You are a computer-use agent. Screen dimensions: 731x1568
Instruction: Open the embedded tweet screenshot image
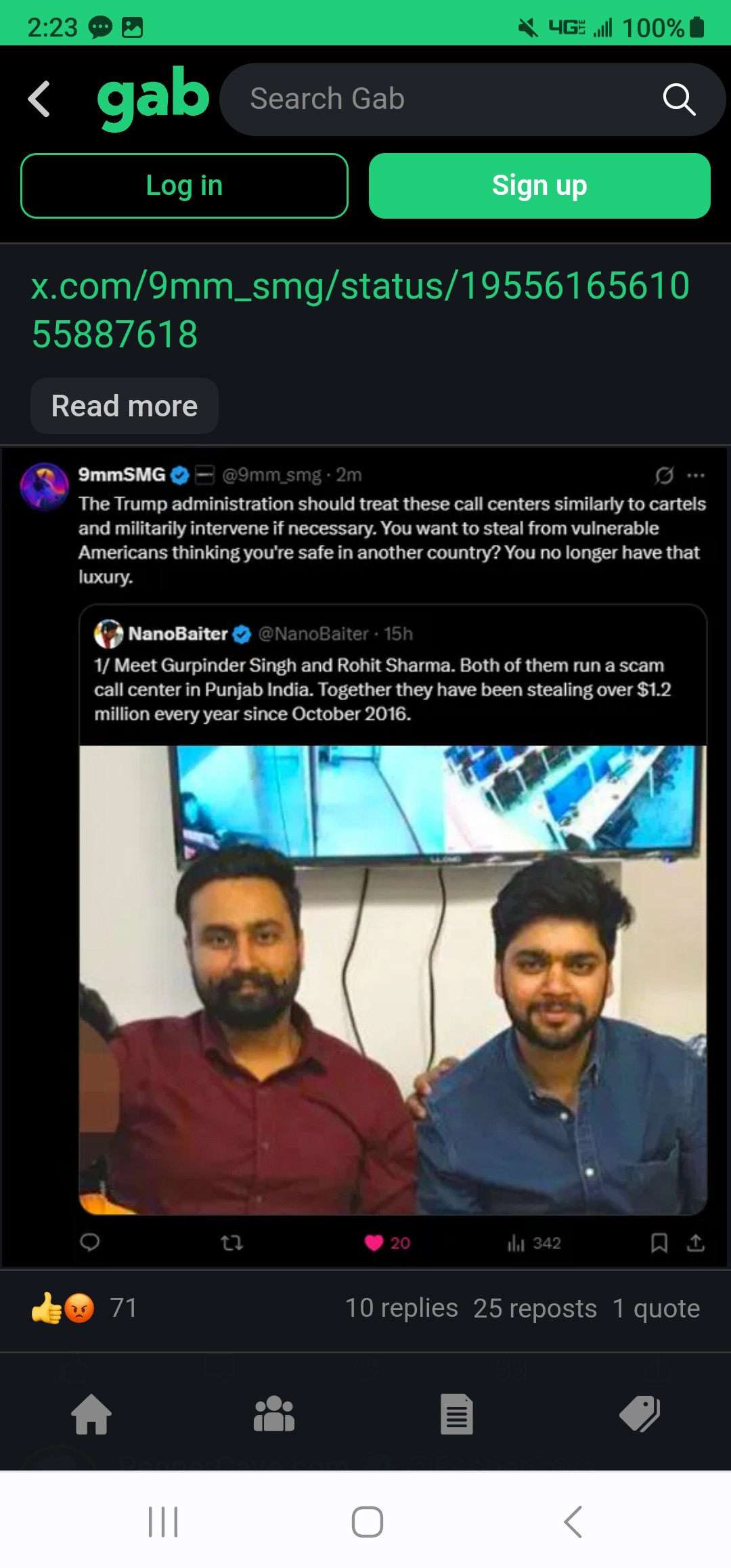point(365,856)
